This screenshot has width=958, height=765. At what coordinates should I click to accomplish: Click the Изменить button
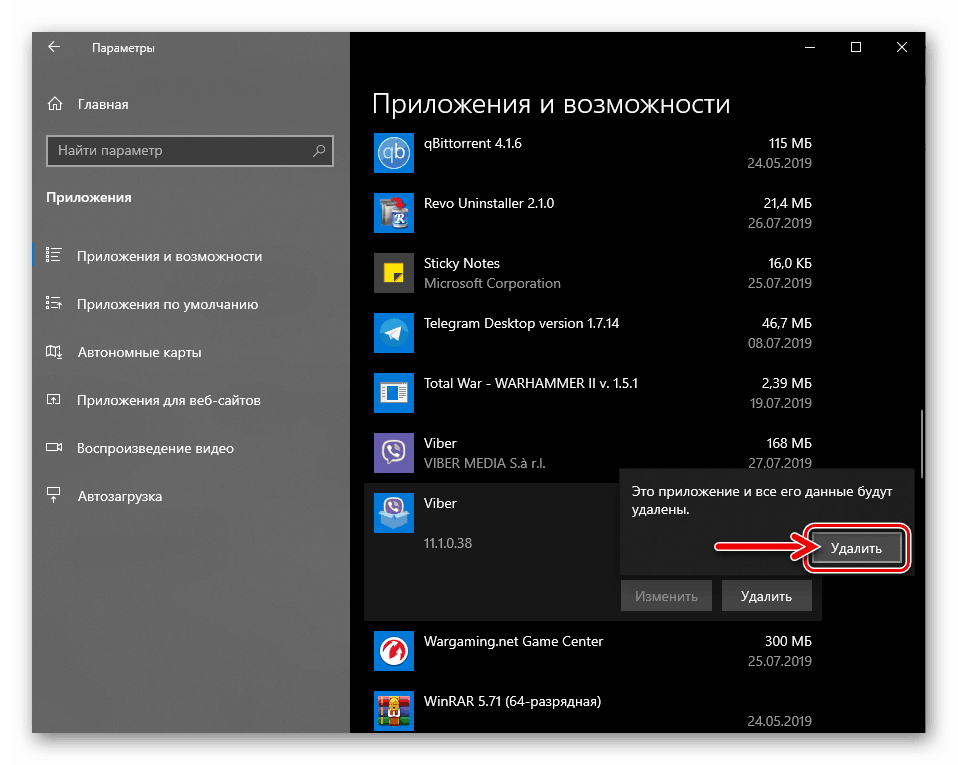pos(666,596)
